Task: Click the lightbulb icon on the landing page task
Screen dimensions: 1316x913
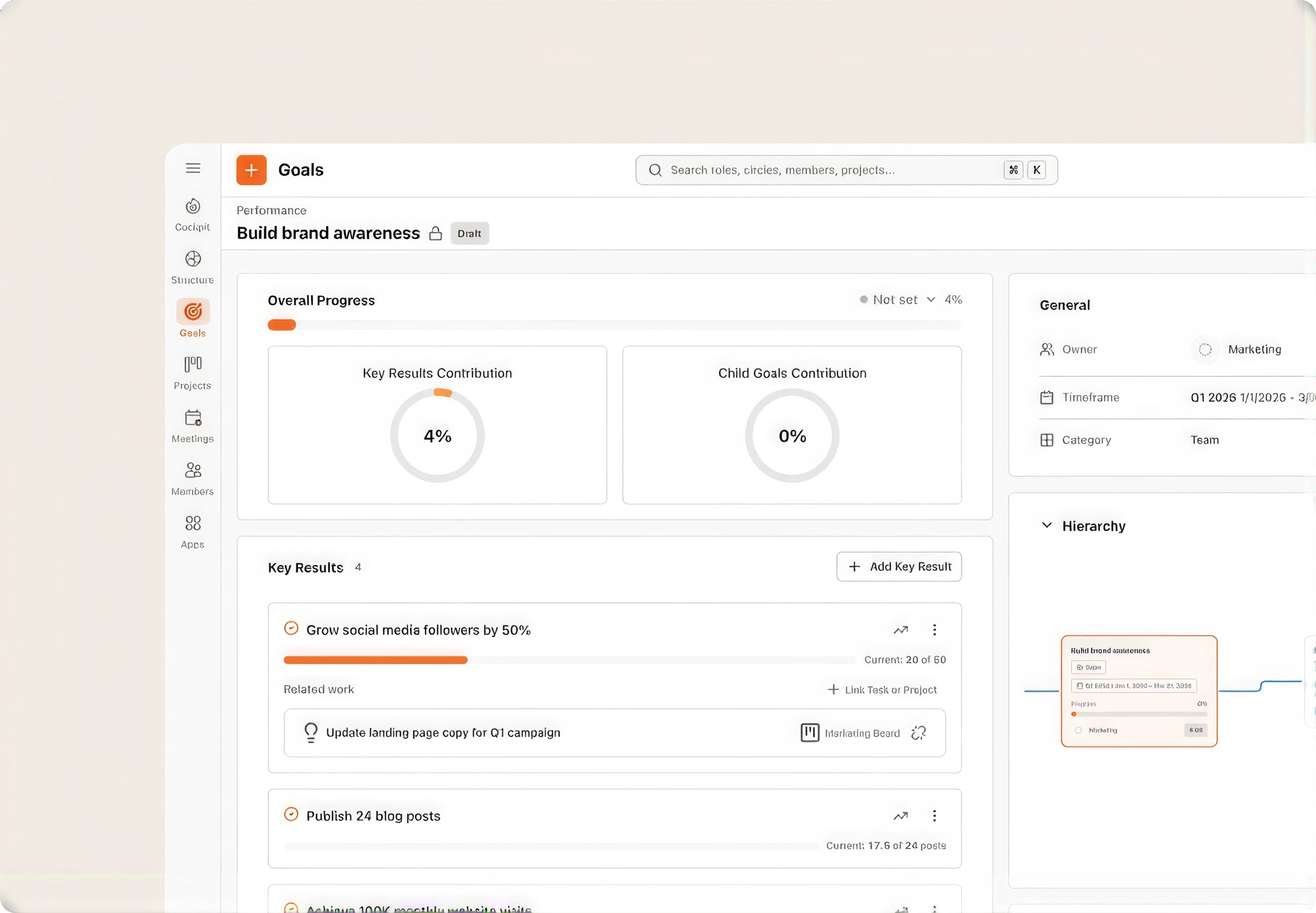Action: [311, 733]
